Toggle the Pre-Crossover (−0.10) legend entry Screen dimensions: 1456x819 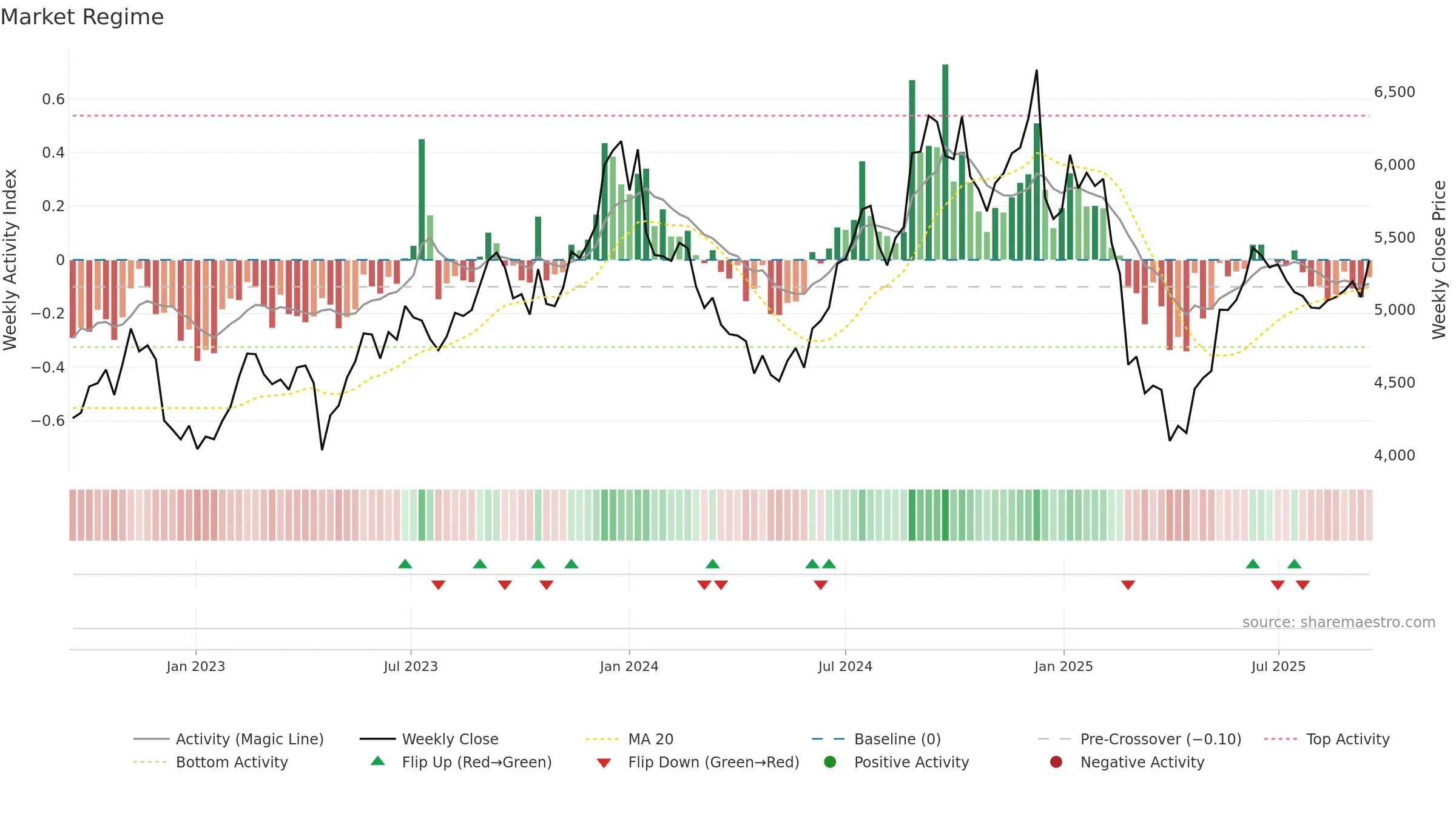(1140, 739)
